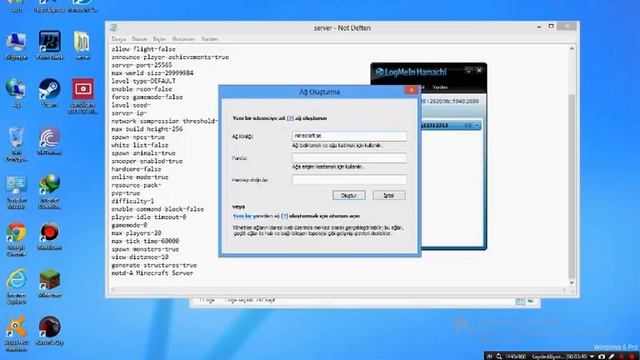
Task: Click the password confirm input field
Action: click(x=349, y=179)
